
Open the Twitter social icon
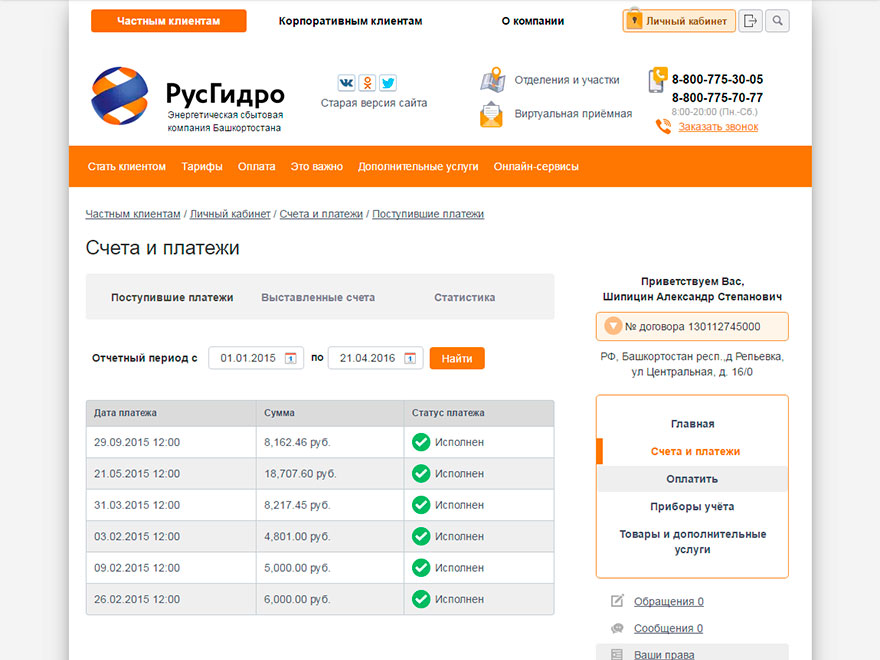pyautogui.click(x=388, y=83)
